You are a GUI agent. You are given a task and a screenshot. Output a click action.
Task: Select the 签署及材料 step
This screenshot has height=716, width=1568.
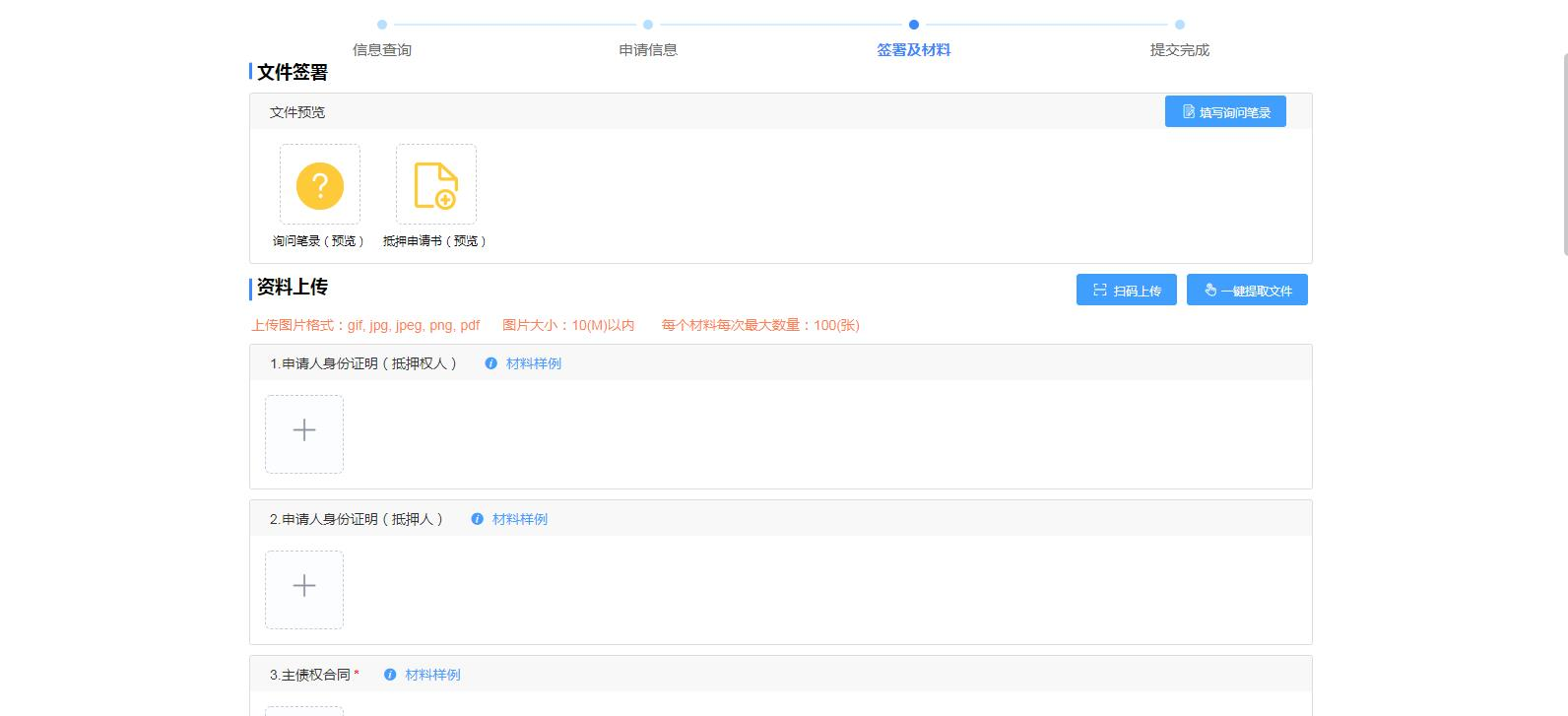[x=914, y=49]
